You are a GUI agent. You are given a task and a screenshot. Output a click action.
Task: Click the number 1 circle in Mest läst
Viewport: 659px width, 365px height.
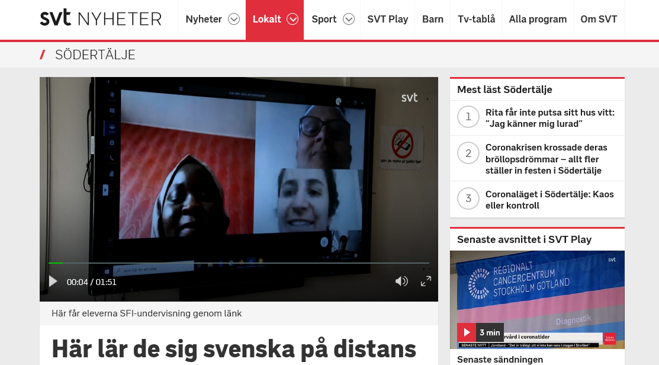(x=468, y=117)
